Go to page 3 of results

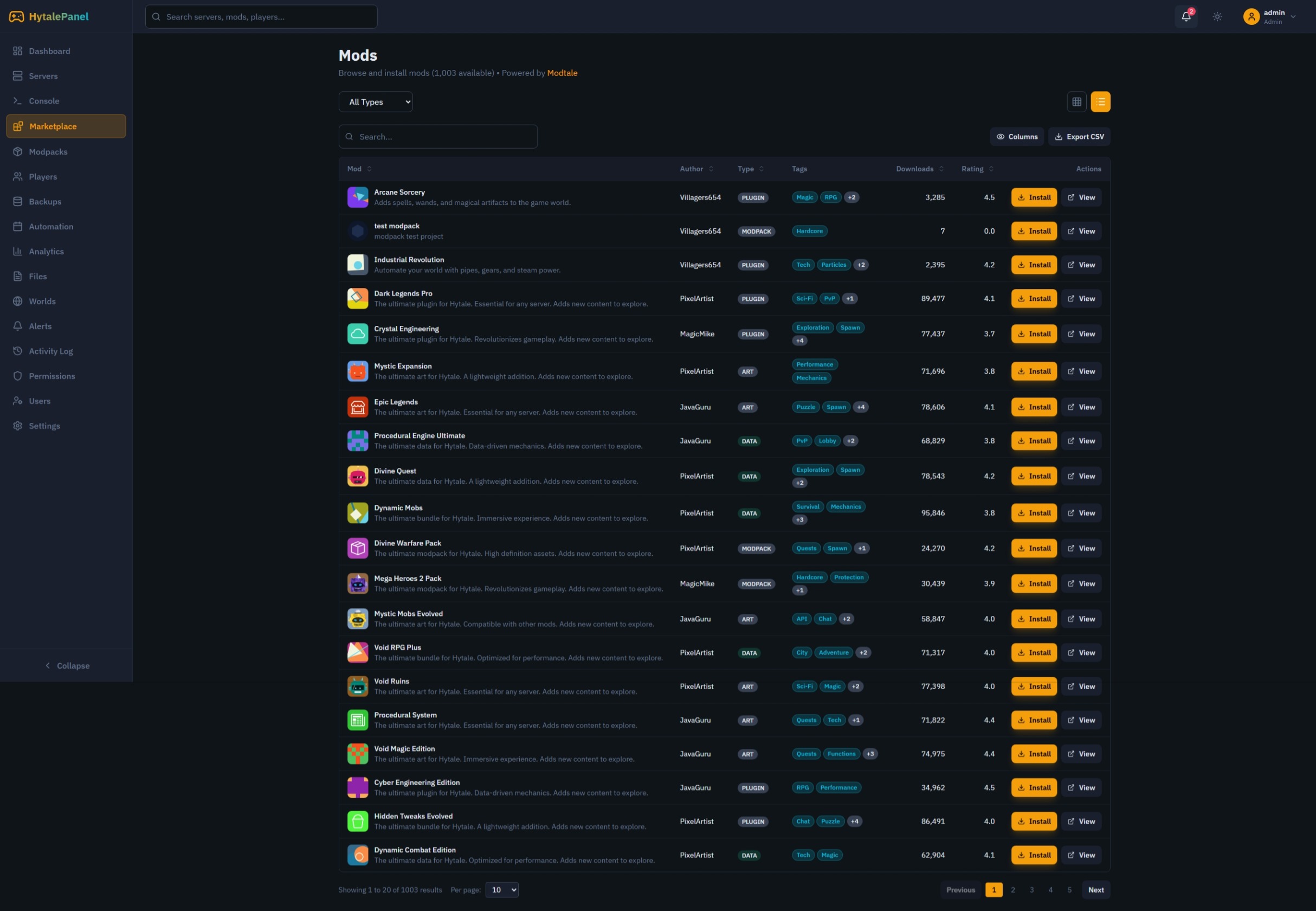(1031, 889)
